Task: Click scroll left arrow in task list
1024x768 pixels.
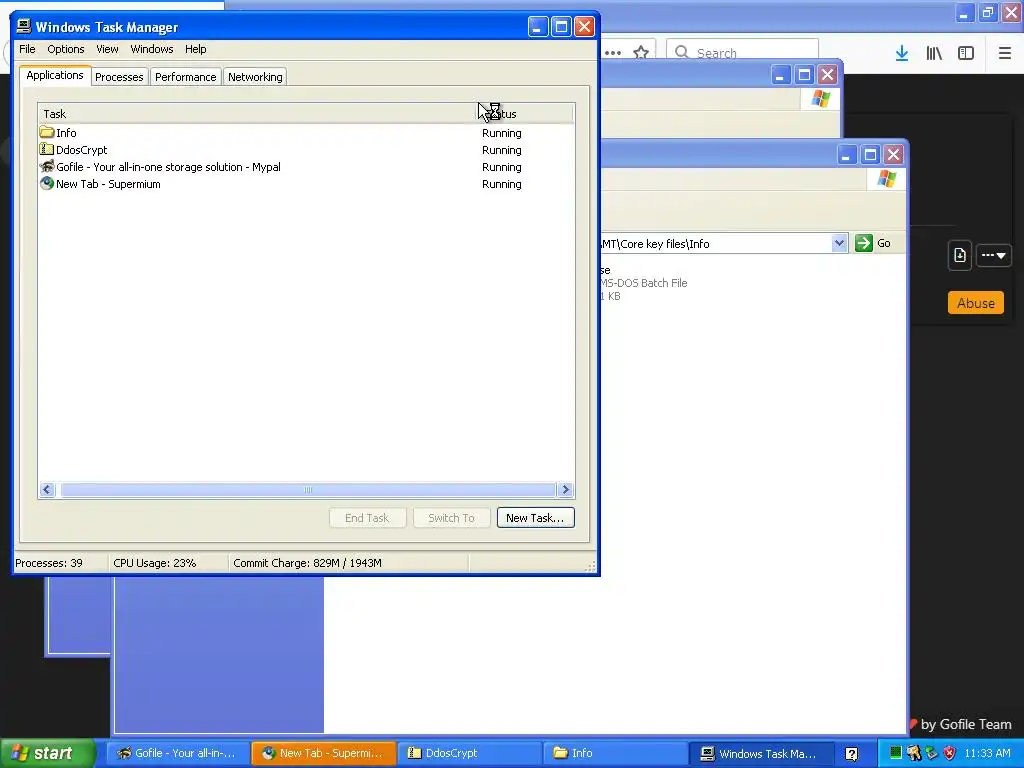Action: click(47, 489)
